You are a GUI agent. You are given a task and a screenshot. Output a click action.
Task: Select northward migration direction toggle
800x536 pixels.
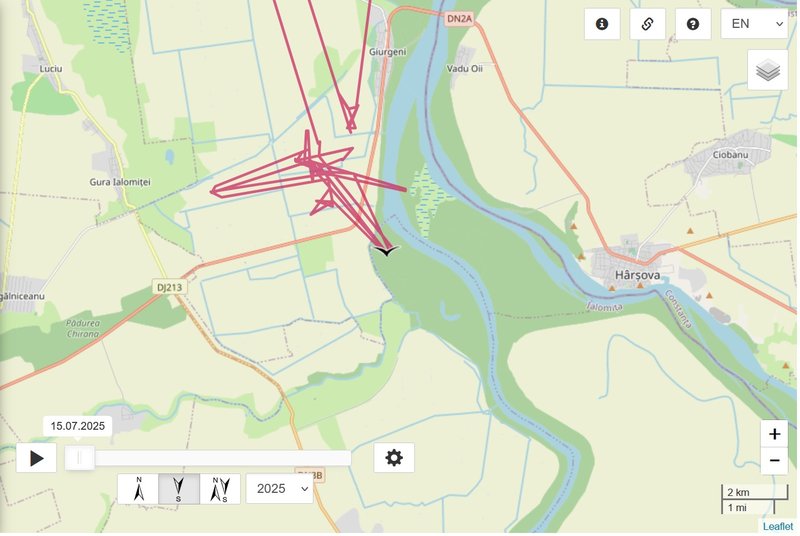[138, 489]
